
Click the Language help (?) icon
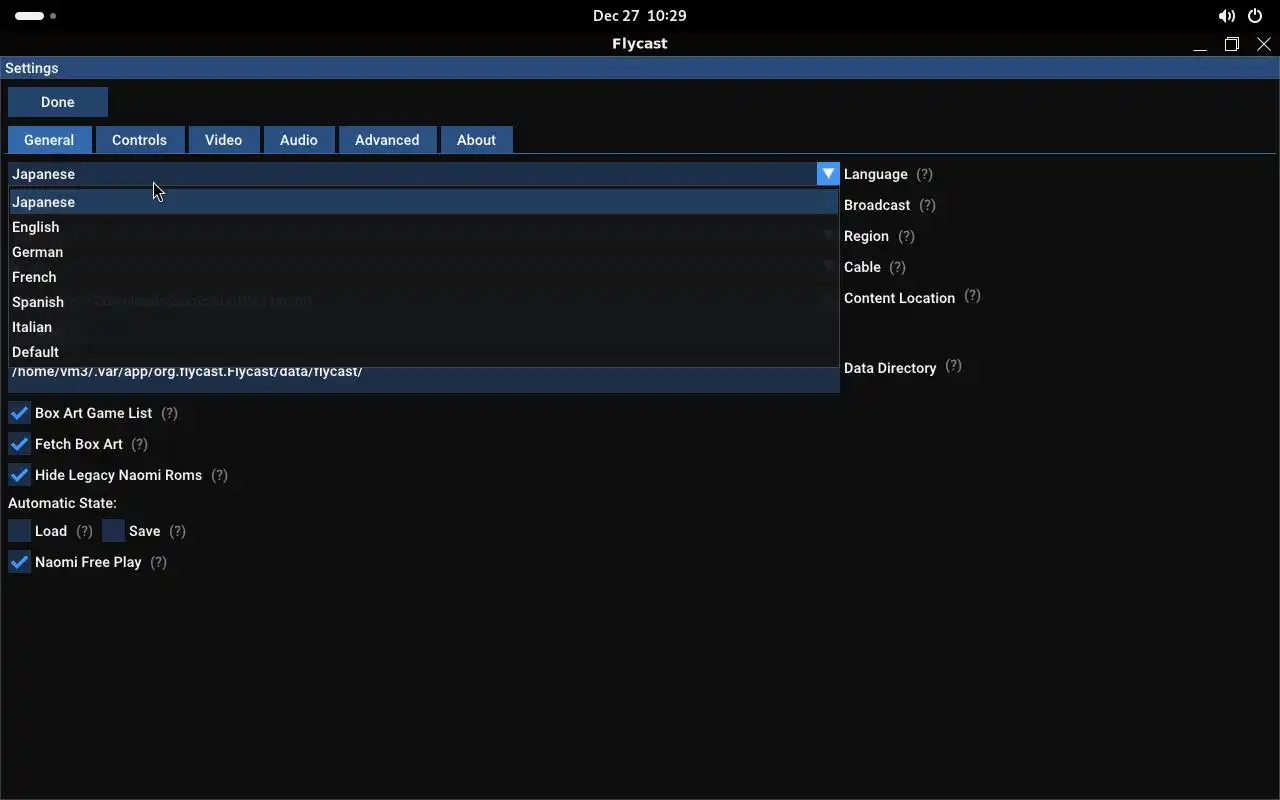[925, 174]
